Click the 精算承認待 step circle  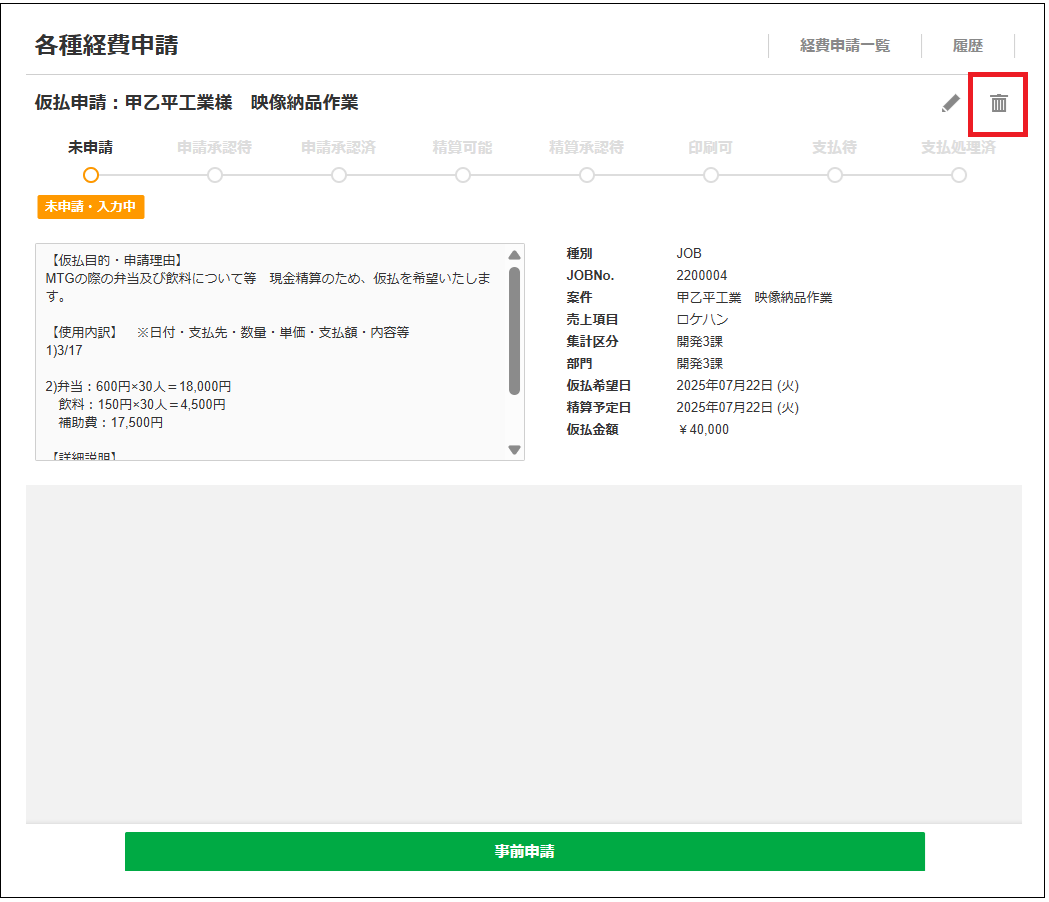[587, 175]
